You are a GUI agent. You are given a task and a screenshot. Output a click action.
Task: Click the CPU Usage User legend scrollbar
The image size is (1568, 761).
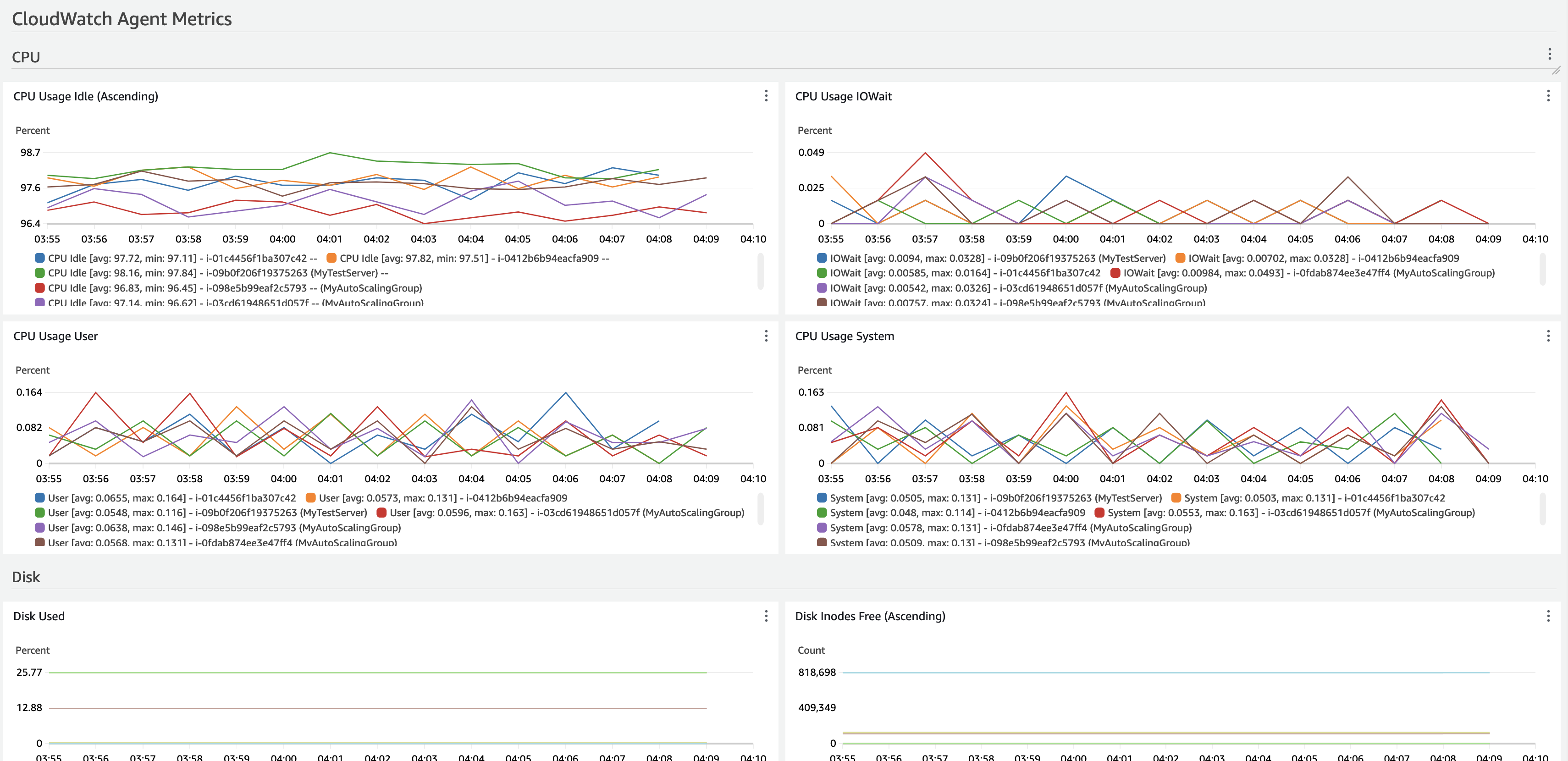[760, 509]
